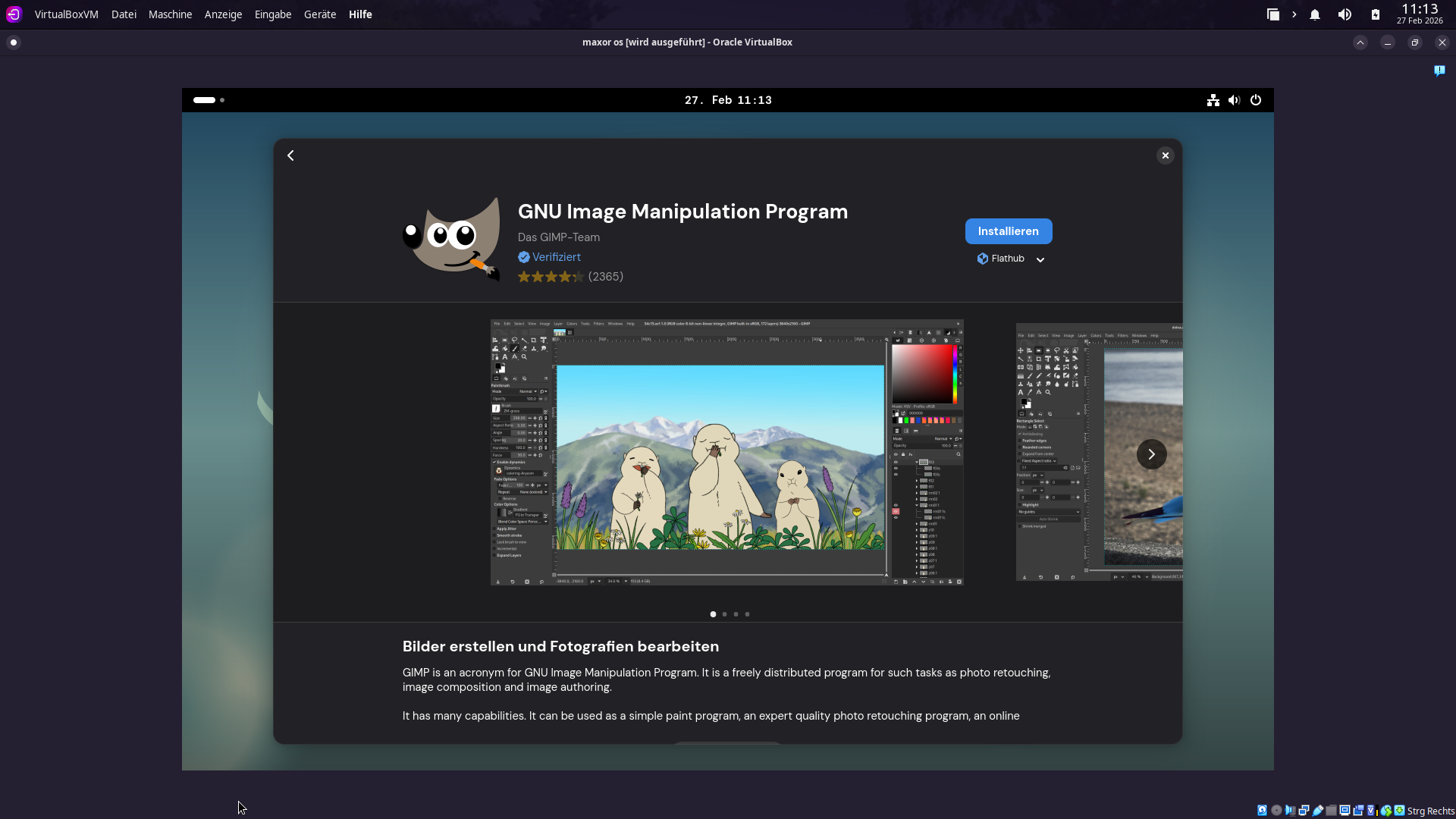Select the third screenshot carousel dot
The image size is (1456, 819).
pos(736,614)
